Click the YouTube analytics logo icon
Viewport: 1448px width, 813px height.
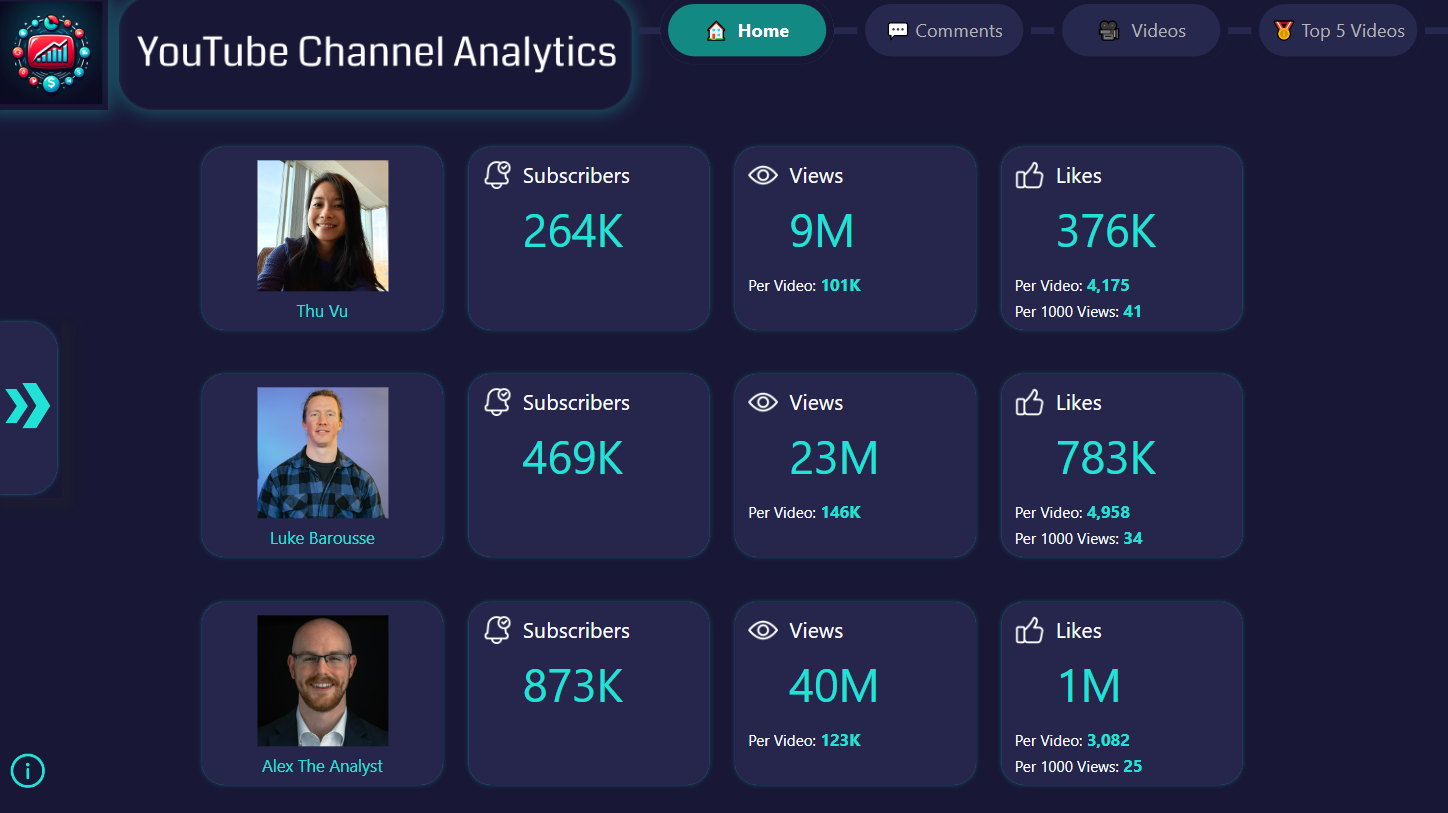tap(51, 52)
